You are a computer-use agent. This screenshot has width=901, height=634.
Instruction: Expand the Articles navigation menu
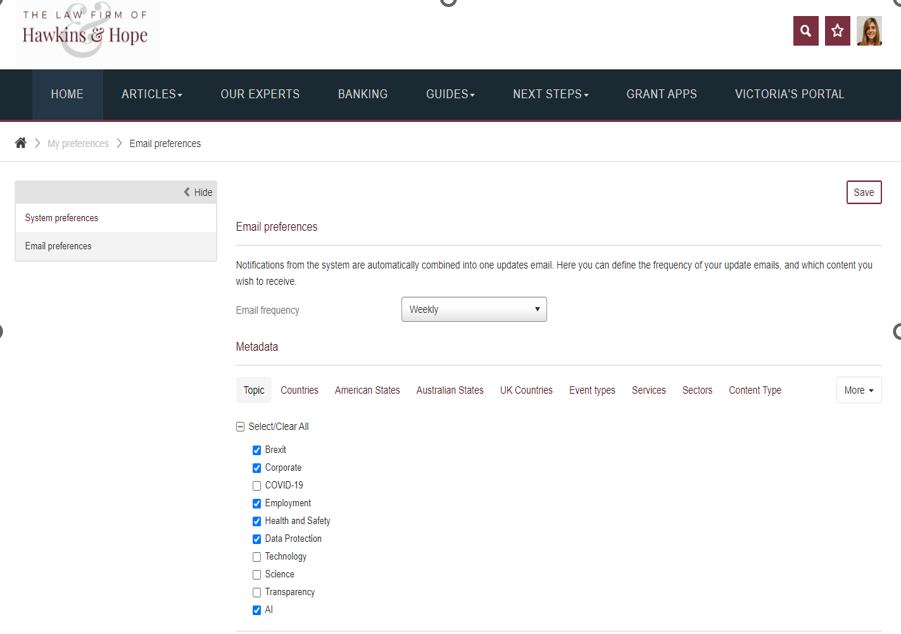point(152,94)
